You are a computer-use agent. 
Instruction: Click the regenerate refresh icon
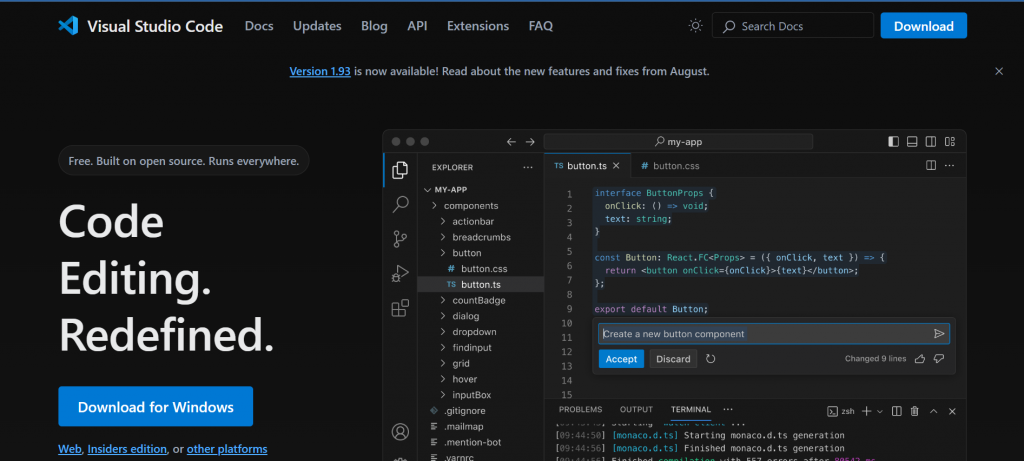711,358
